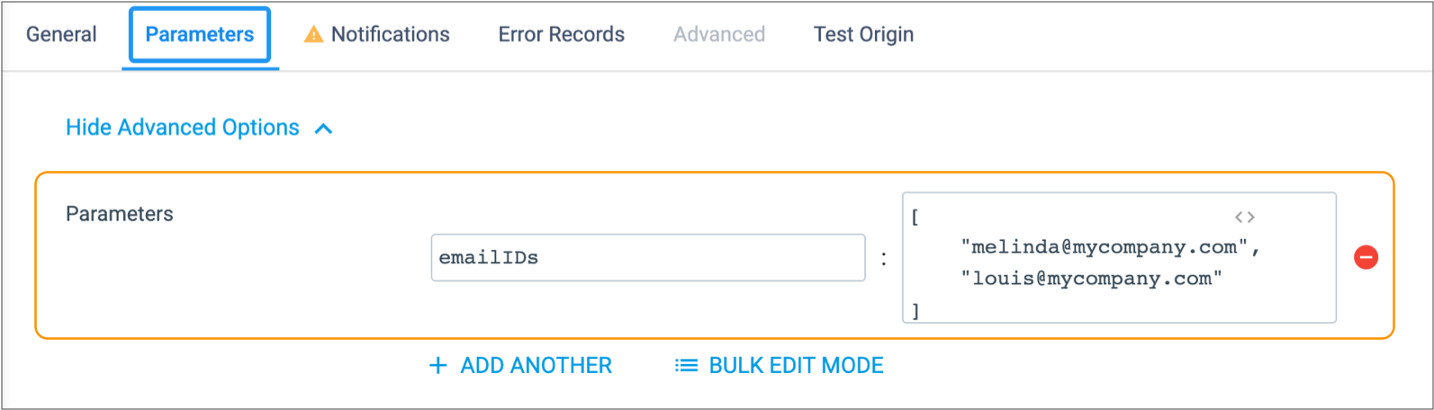Viewport: 1434px width, 410px height.
Task: Open the Test Origin tab
Action: [x=863, y=35]
